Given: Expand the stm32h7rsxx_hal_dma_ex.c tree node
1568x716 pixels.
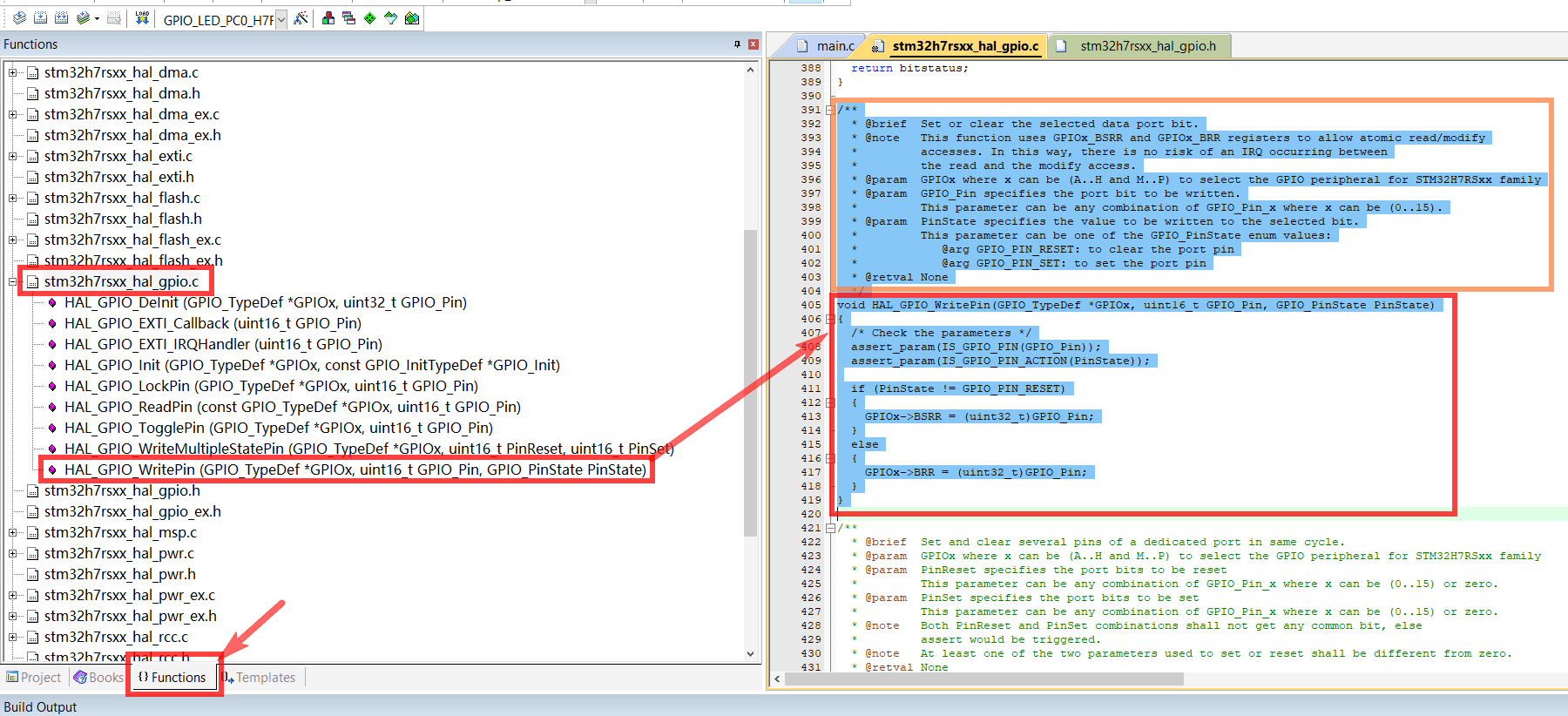Looking at the screenshot, I should 13,114.
